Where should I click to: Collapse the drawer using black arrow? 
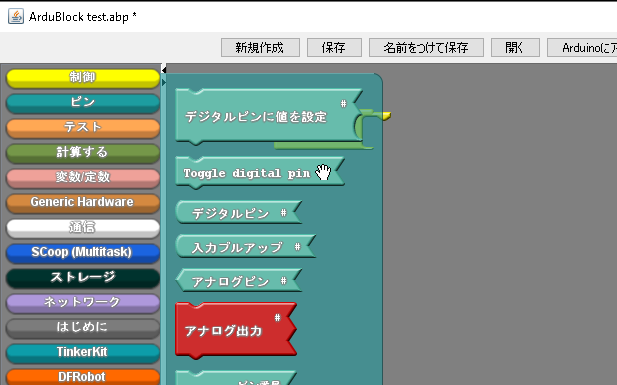(x=164, y=70)
